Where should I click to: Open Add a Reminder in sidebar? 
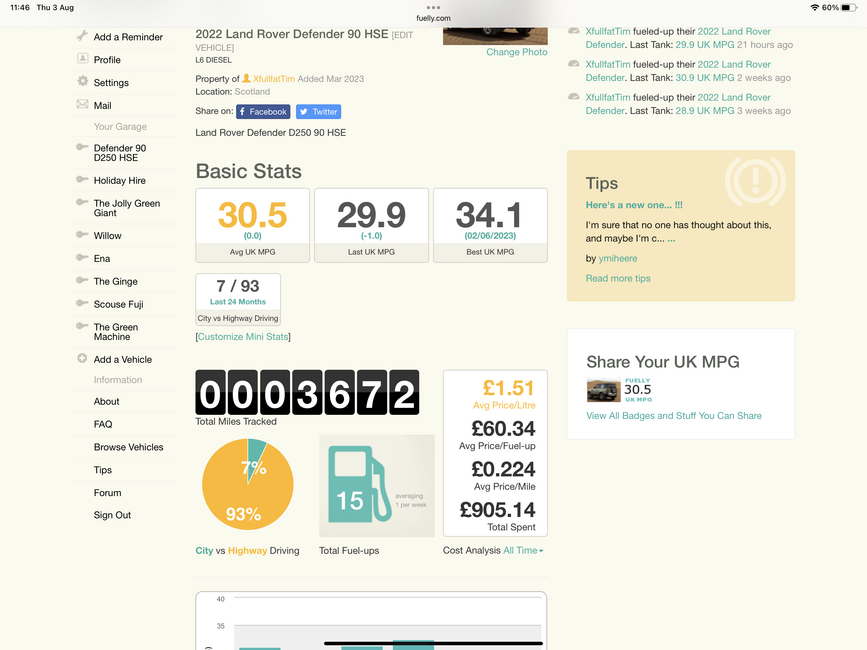tap(128, 37)
